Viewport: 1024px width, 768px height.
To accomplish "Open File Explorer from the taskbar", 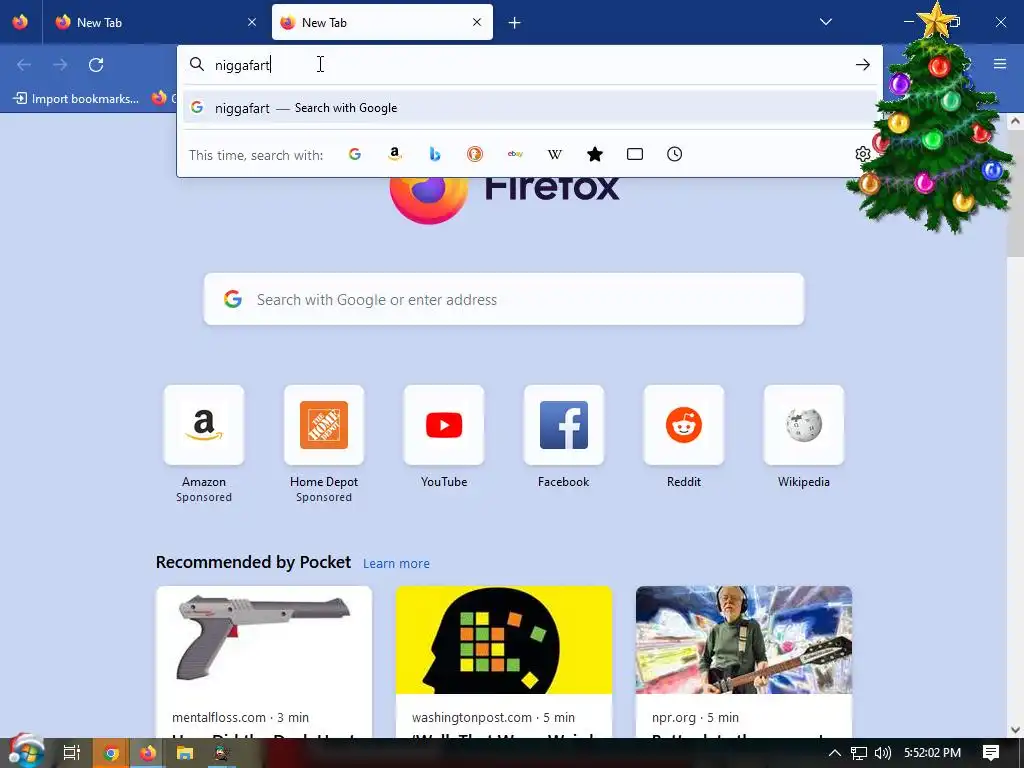I will 185,753.
